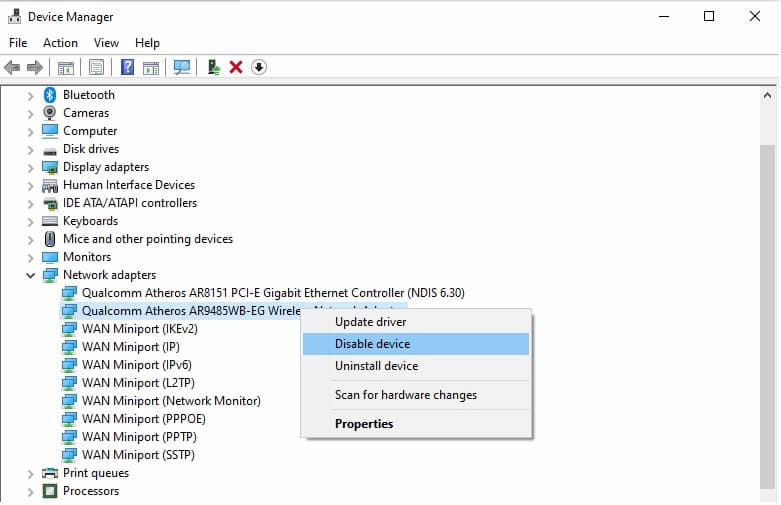Image resolution: width=781 pixels, height=505 pixels.
Task: Choose Scan for hardware changes context entry
Action: (x=416, y=395)
